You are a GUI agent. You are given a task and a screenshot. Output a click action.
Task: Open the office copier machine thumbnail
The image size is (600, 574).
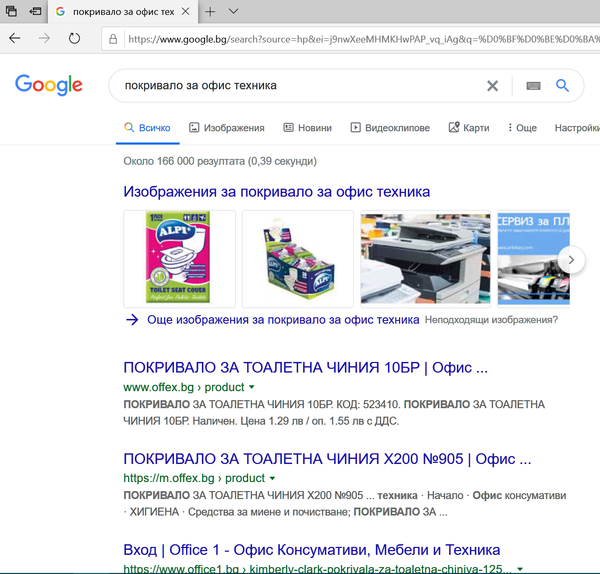point(426,259)
